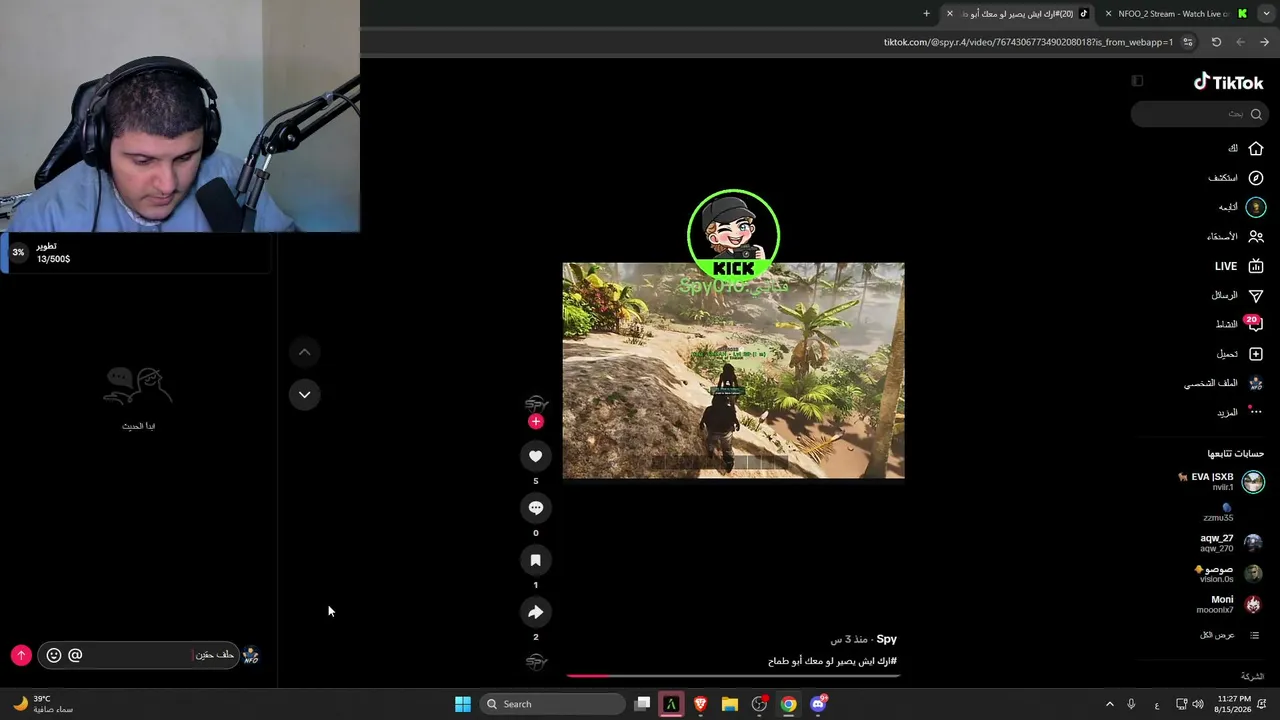Image resolution: width=1280 pixels, height=720 pixels.
Task: Open the followed account EVA |SXB
Action: click(x=1219, y=482)
